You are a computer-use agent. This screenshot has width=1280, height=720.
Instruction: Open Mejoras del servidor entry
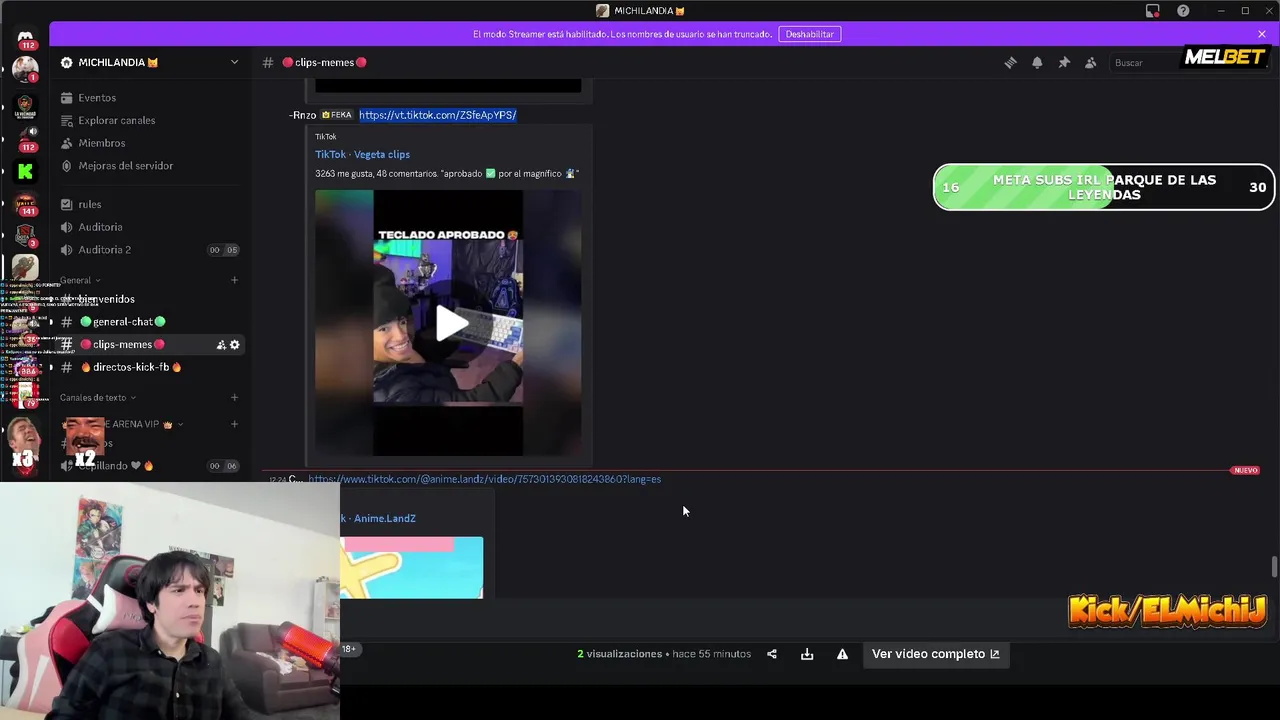pos(125,166)
